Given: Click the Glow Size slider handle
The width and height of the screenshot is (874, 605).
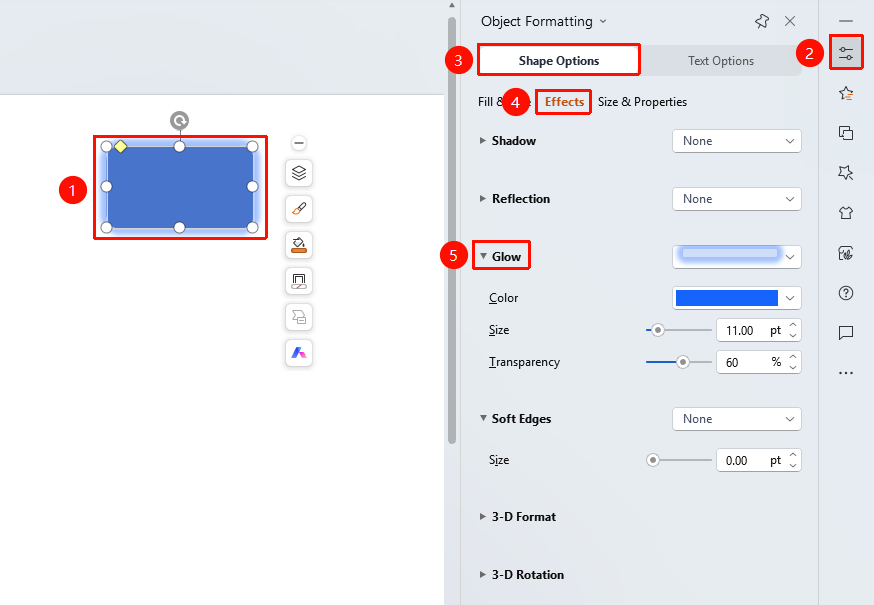Looking at the screenshot, I should click(658, 330).
